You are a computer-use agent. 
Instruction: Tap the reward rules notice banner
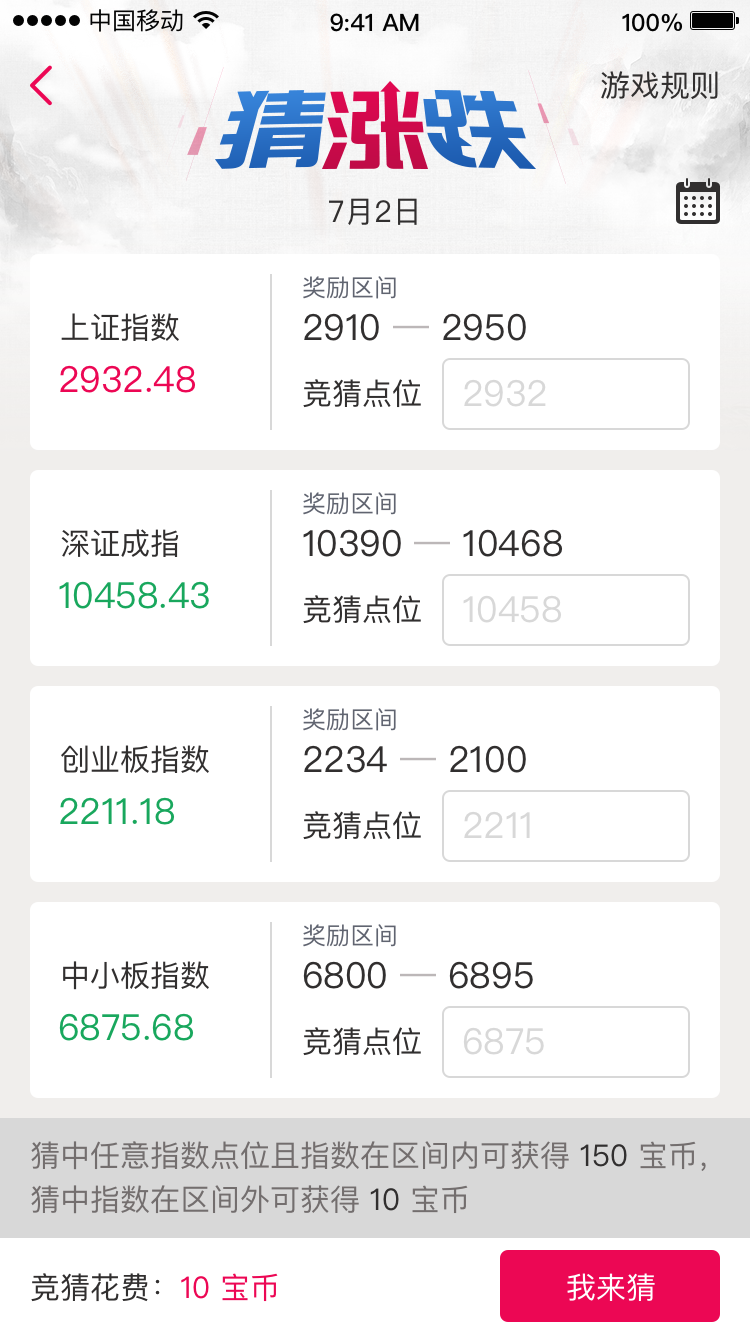(x=375, y=1178)
